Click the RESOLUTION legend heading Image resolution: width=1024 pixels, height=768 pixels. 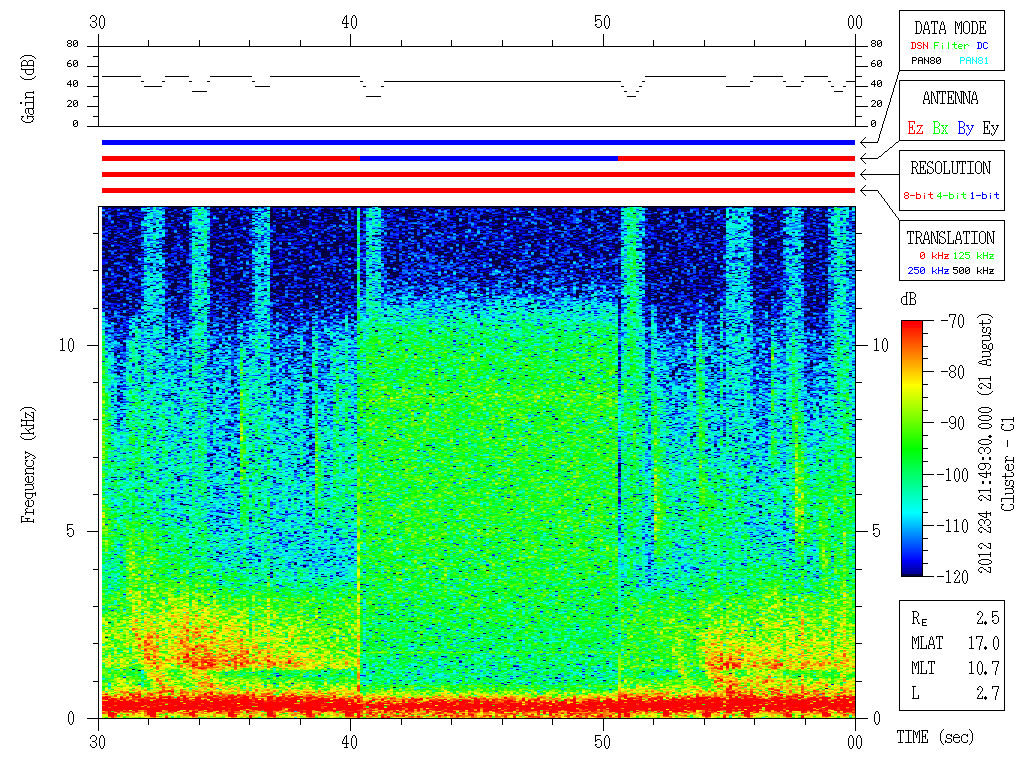950,168
